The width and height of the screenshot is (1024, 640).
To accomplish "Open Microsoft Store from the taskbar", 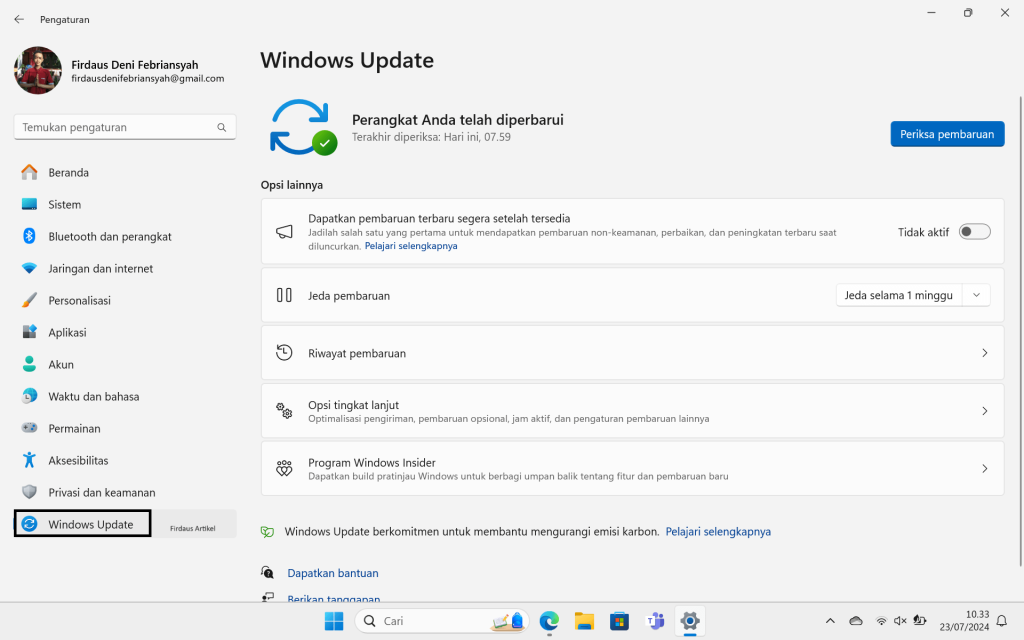I will click(x=619, y=621).
